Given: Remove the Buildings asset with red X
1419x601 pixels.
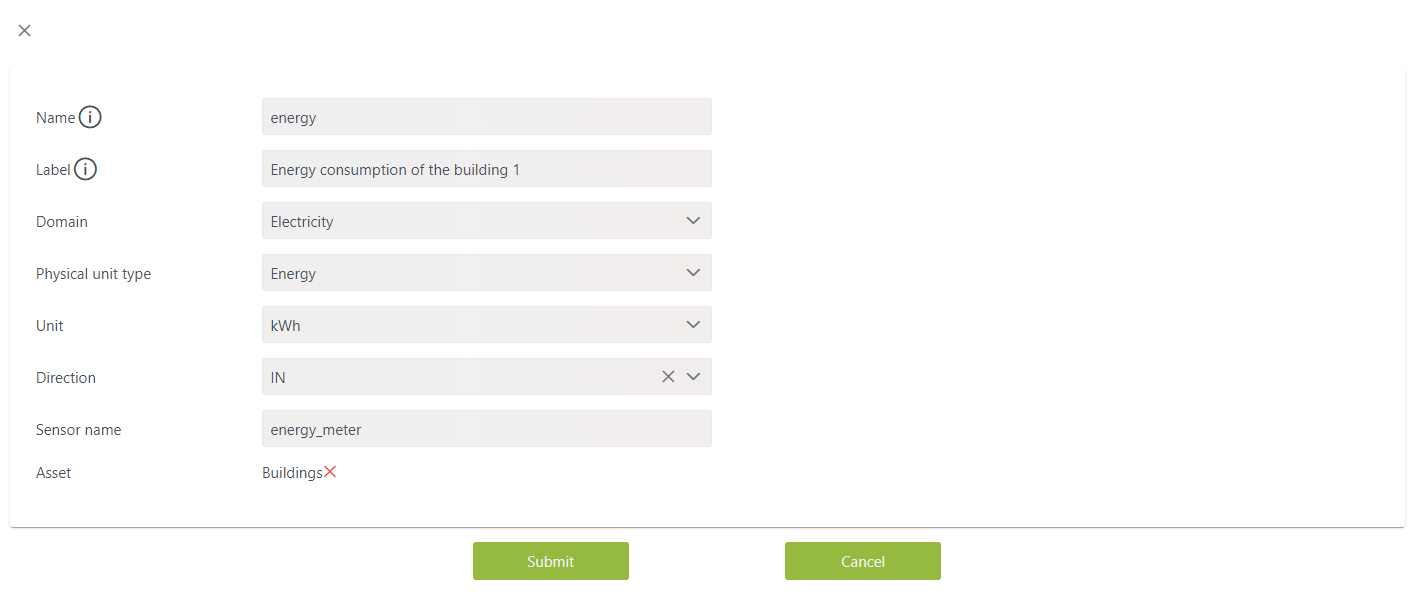Looking at the screenshot, I should pyautogui.click(x=330, y=472).
